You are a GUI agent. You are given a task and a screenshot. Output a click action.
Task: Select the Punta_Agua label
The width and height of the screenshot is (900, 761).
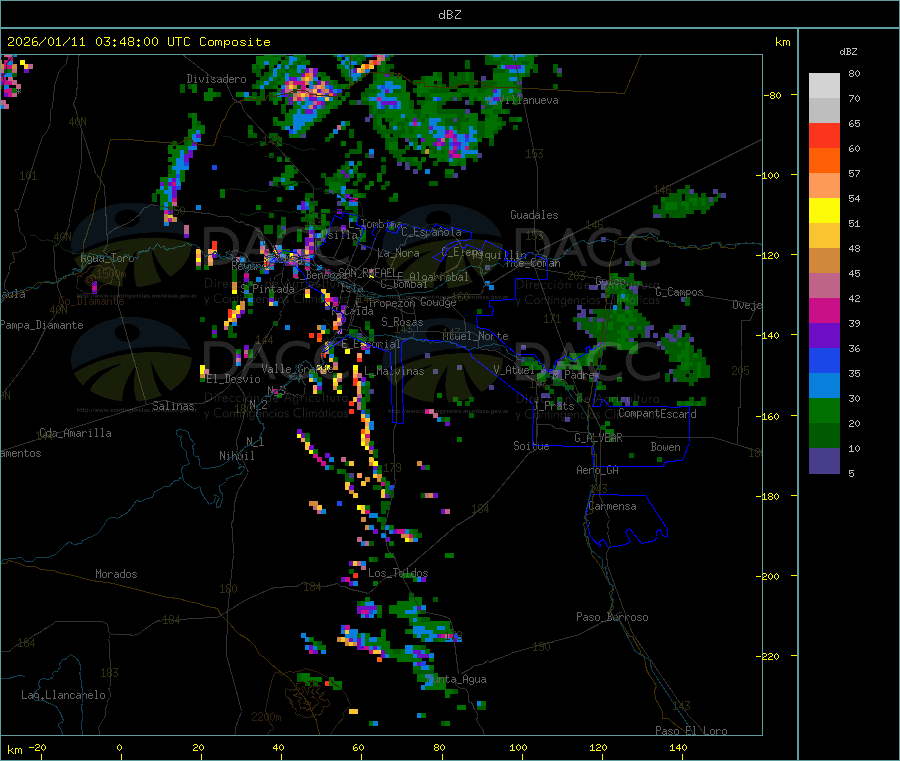456,679
